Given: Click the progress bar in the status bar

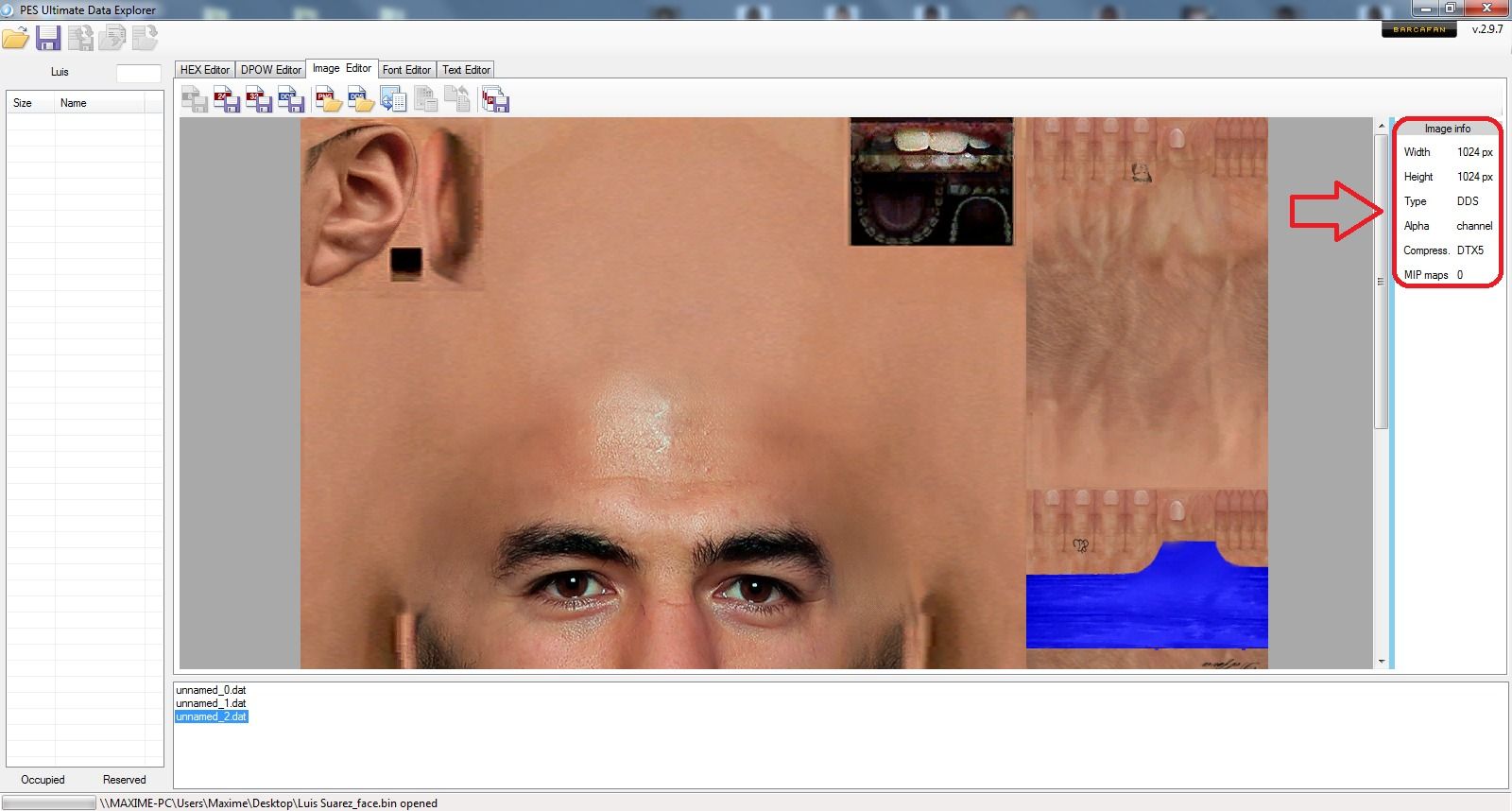Looking at the screenshot, I should pos(49,803).
